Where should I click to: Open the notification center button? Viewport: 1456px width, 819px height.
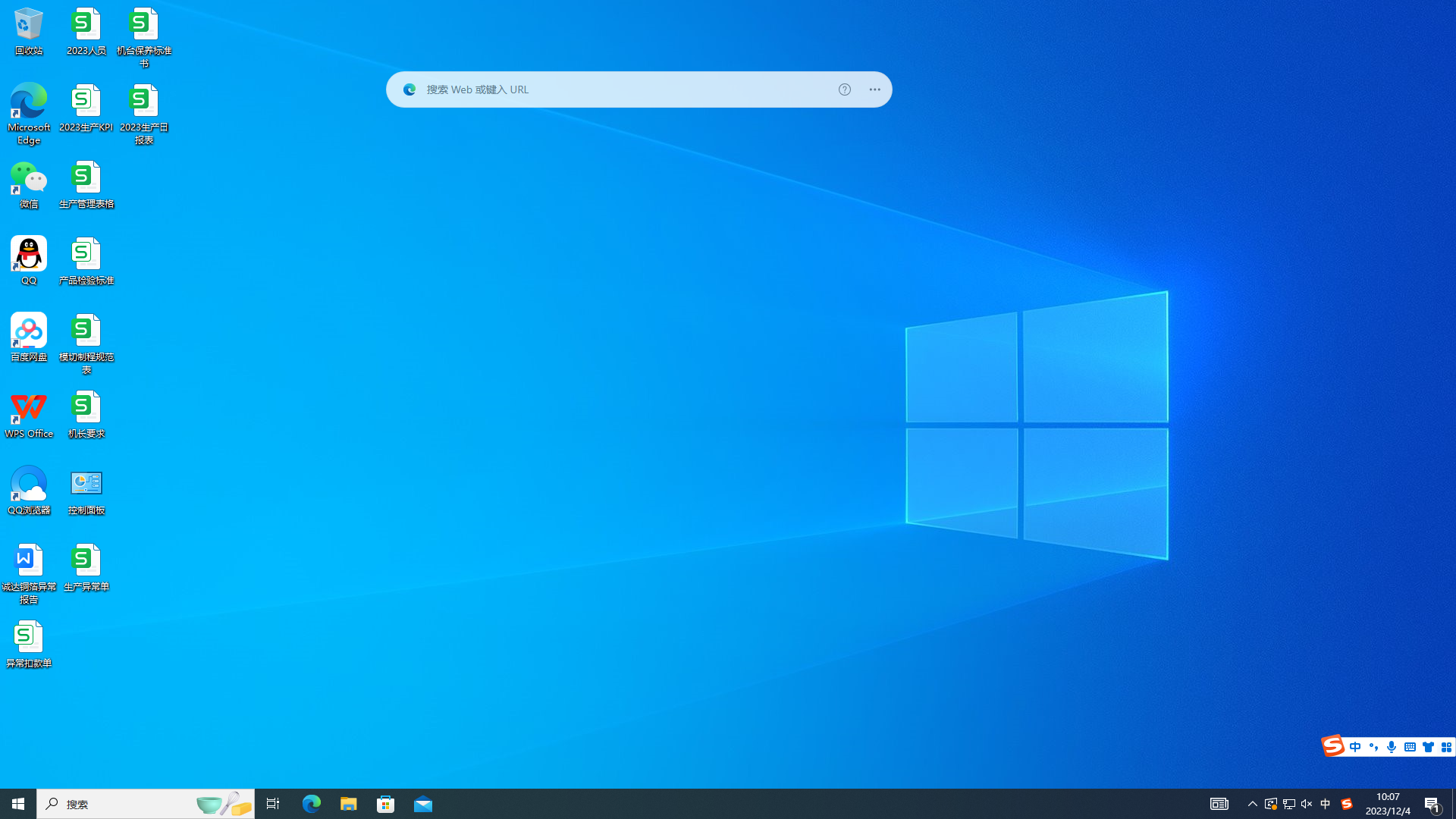pyautogui.click(x=1432, y=804)
